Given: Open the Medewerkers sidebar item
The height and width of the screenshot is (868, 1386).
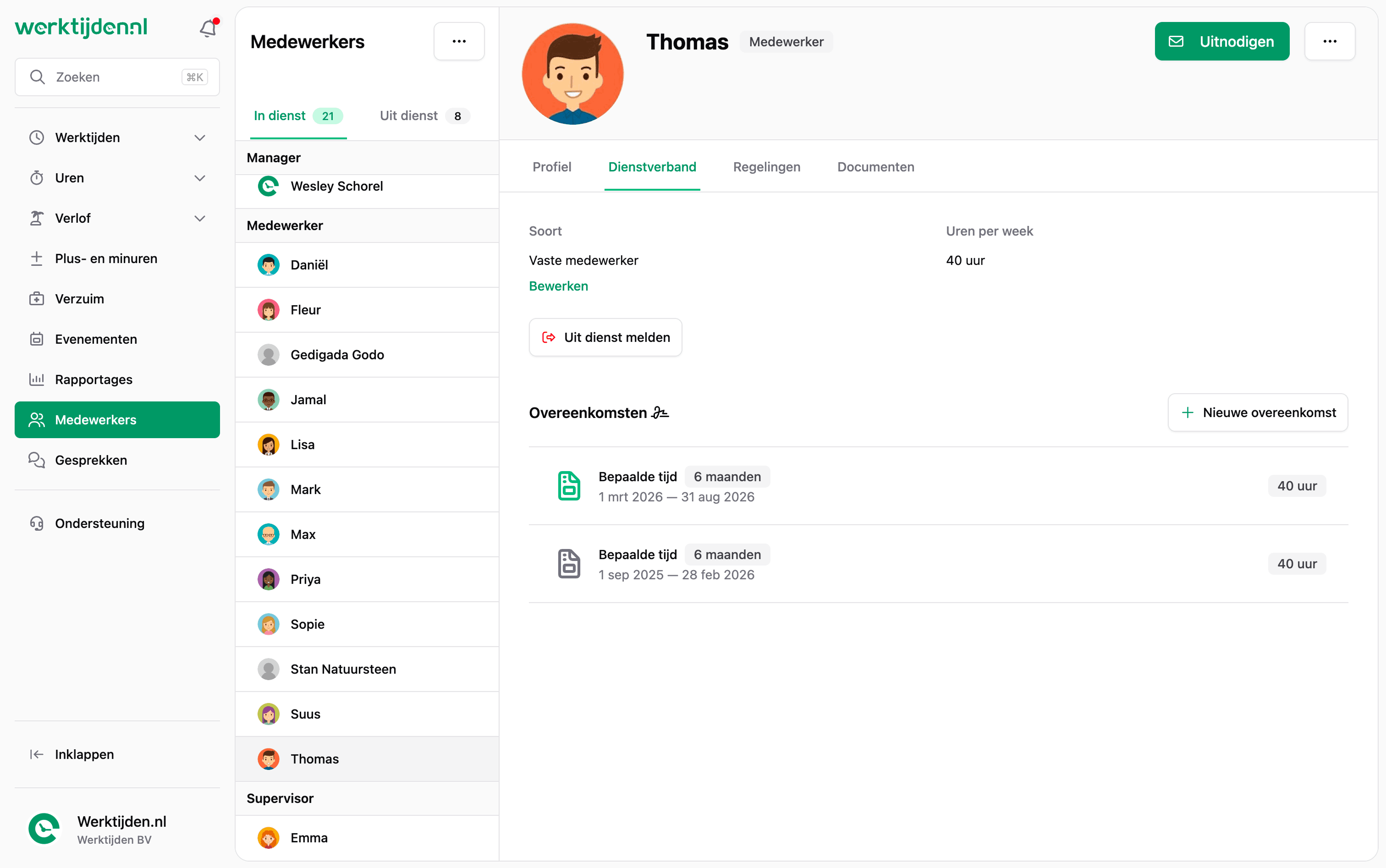Looking at the screenshot, I should [117, 420].
